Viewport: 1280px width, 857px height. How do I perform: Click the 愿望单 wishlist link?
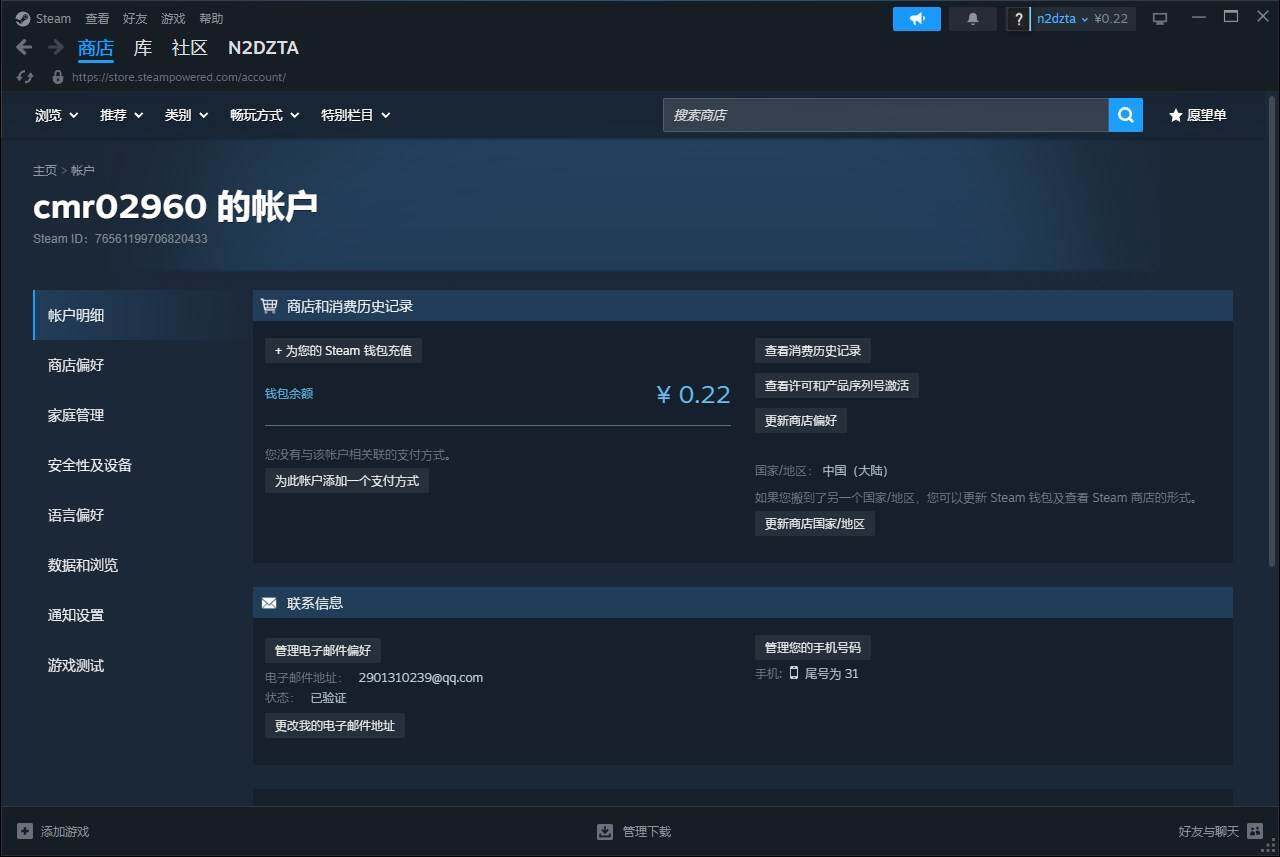coord(1207,115)
